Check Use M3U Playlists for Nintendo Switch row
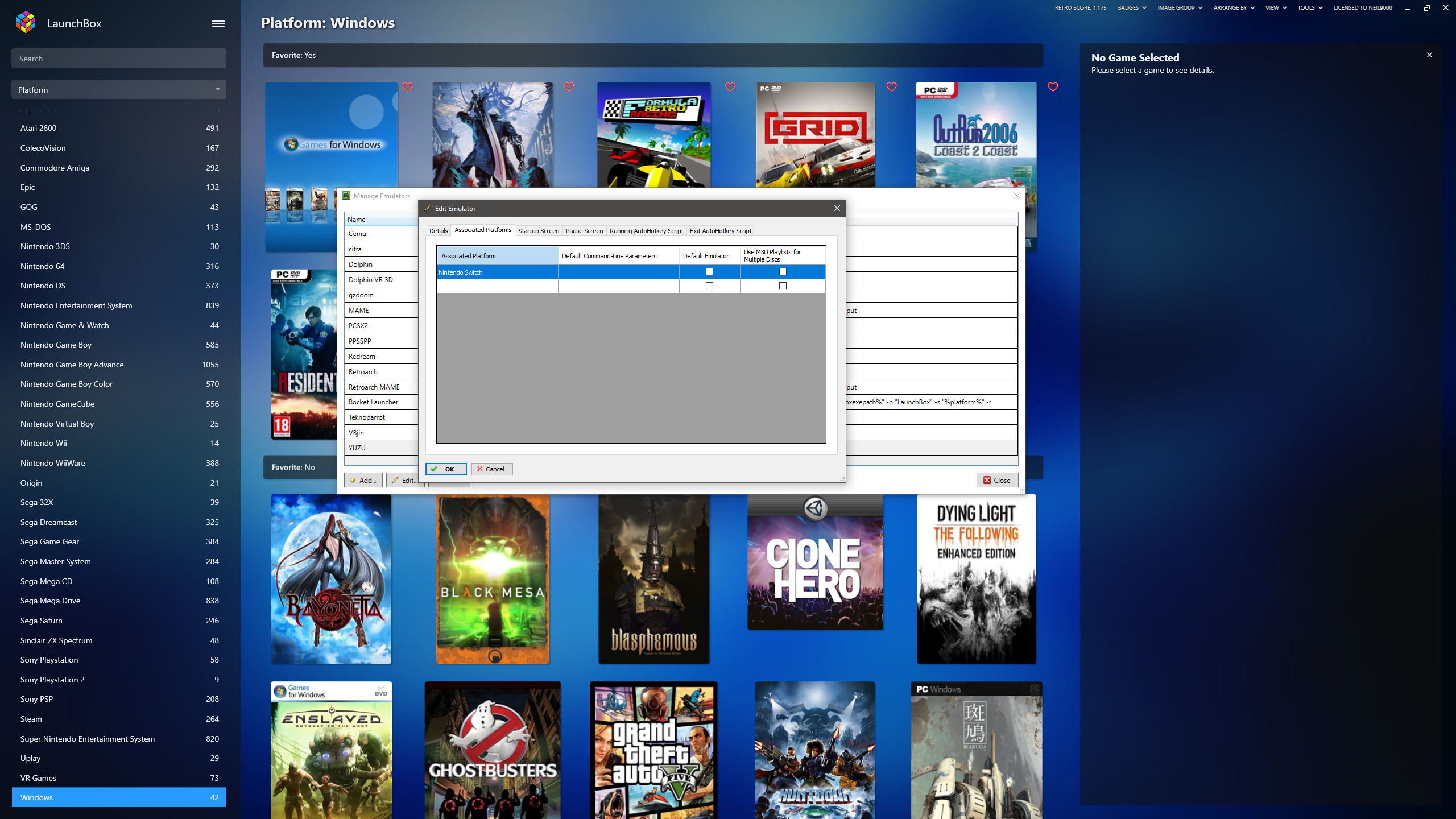Viewport: 1456px width, 819px height. click(x=783, y=272)
